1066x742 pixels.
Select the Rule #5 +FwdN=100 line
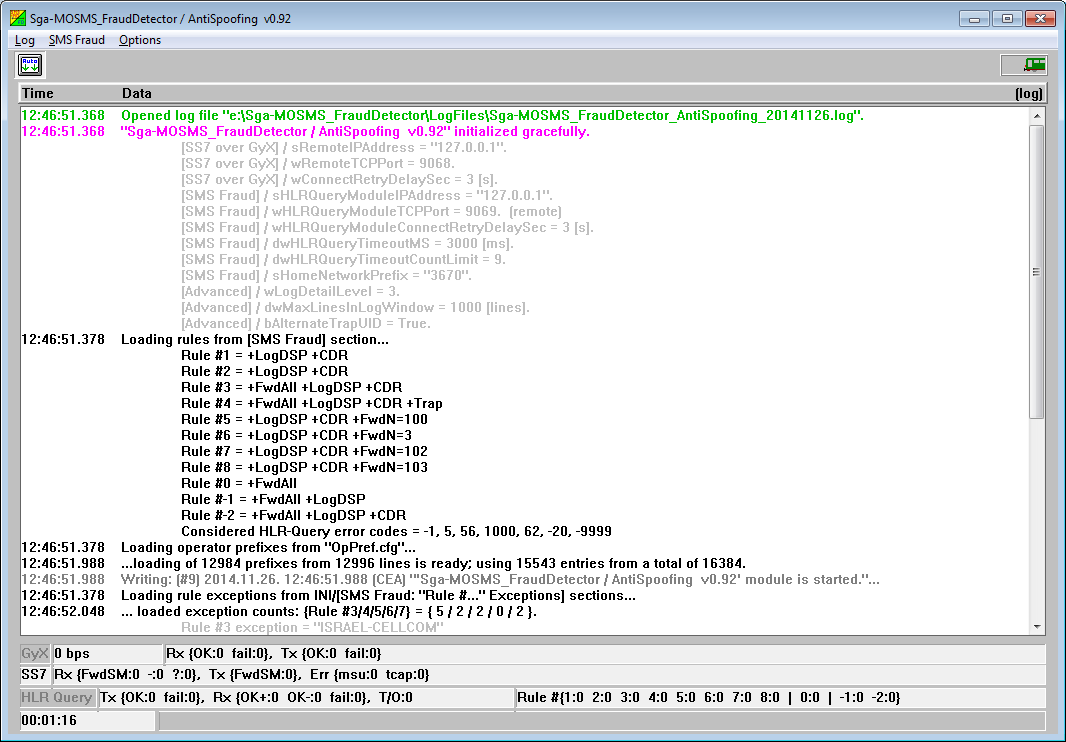coord(305,419)
